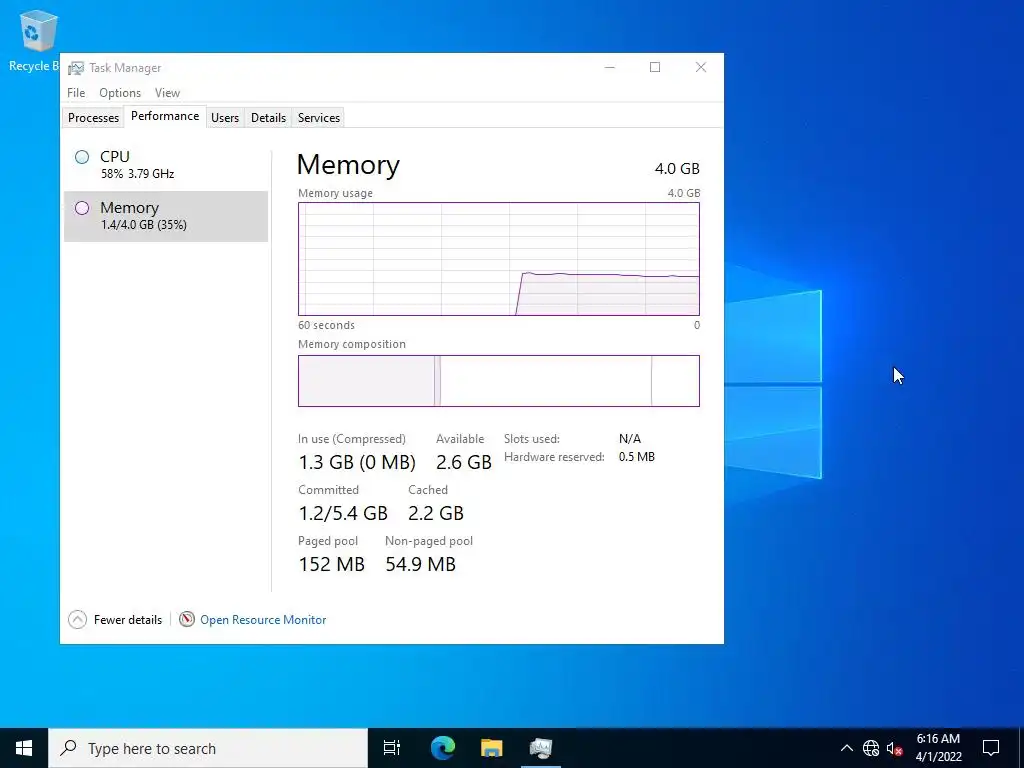Close the Task Manager window
Viewport: 1024px width, 768px height.
point(701,67)
